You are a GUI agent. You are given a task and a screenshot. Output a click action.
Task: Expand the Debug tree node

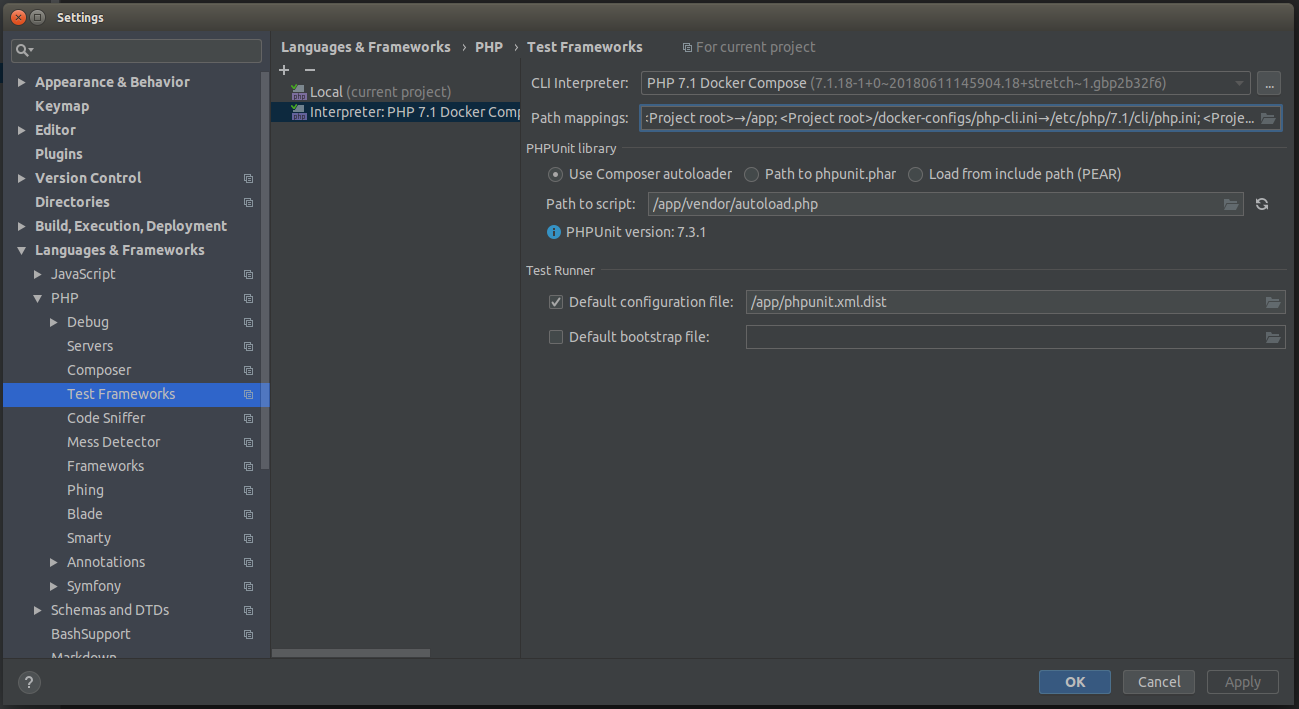(x=54, y=322)
